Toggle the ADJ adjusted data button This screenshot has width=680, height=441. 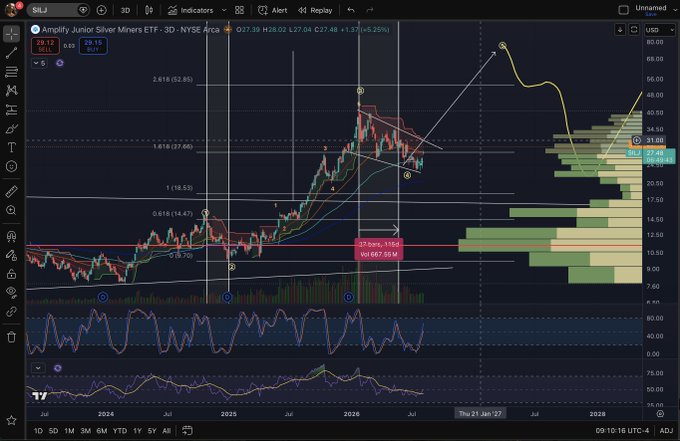[666, 431]
